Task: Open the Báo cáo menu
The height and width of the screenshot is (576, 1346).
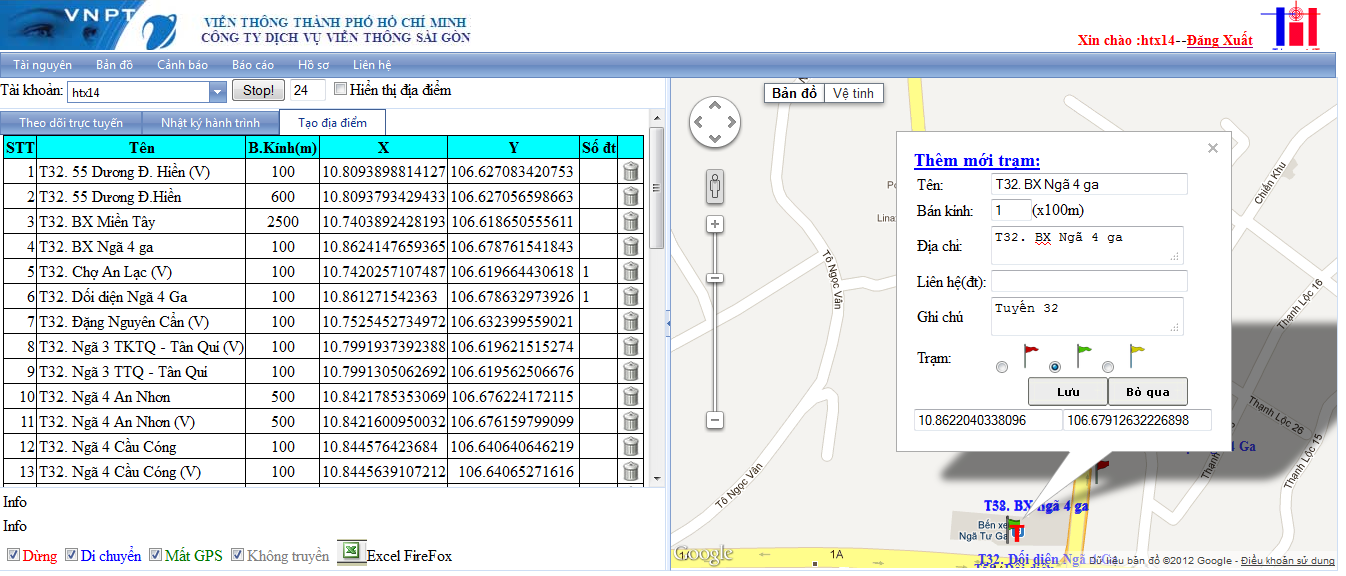Action: coord(253,65)
